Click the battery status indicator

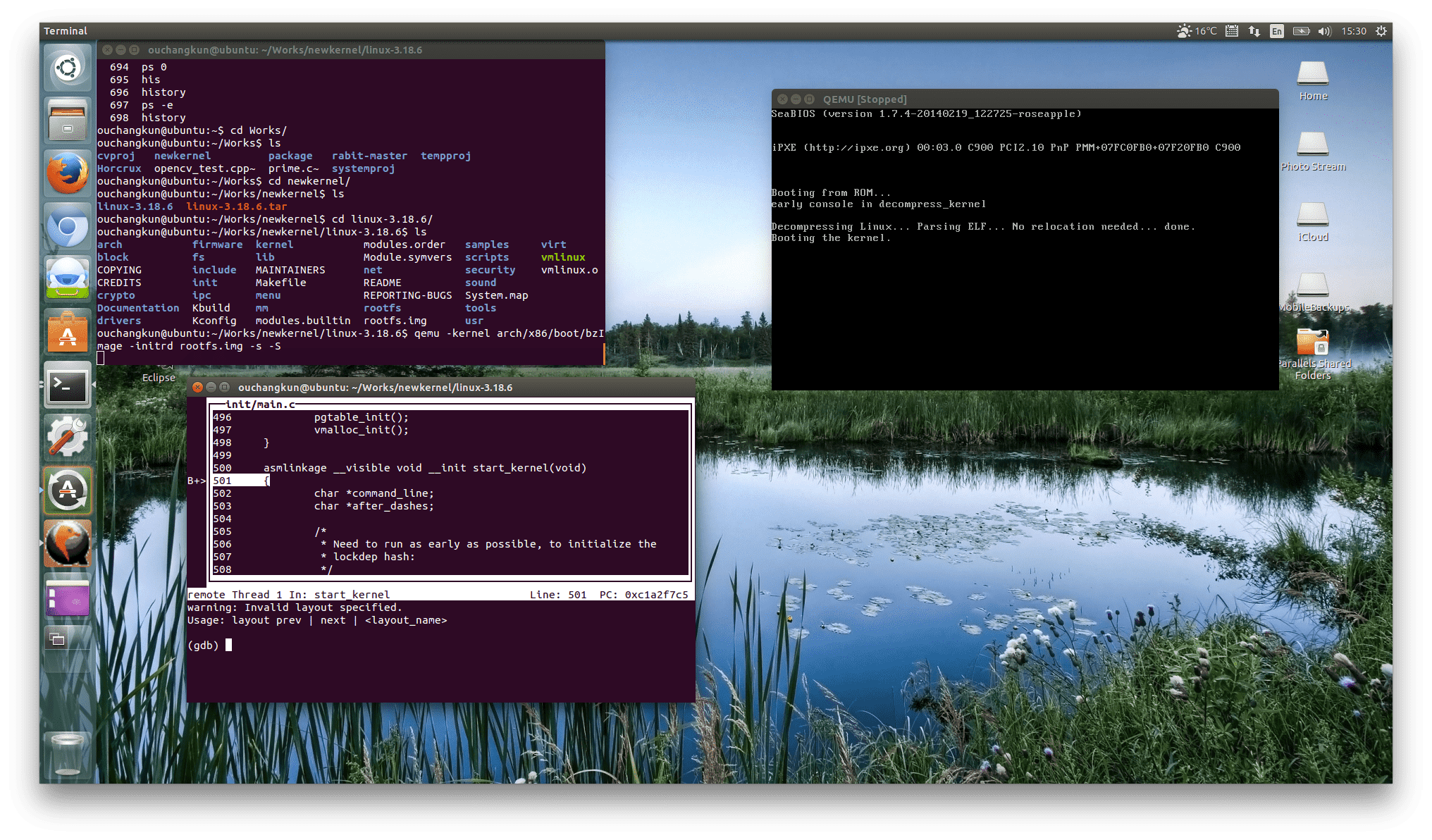[x=1301, y=31]
